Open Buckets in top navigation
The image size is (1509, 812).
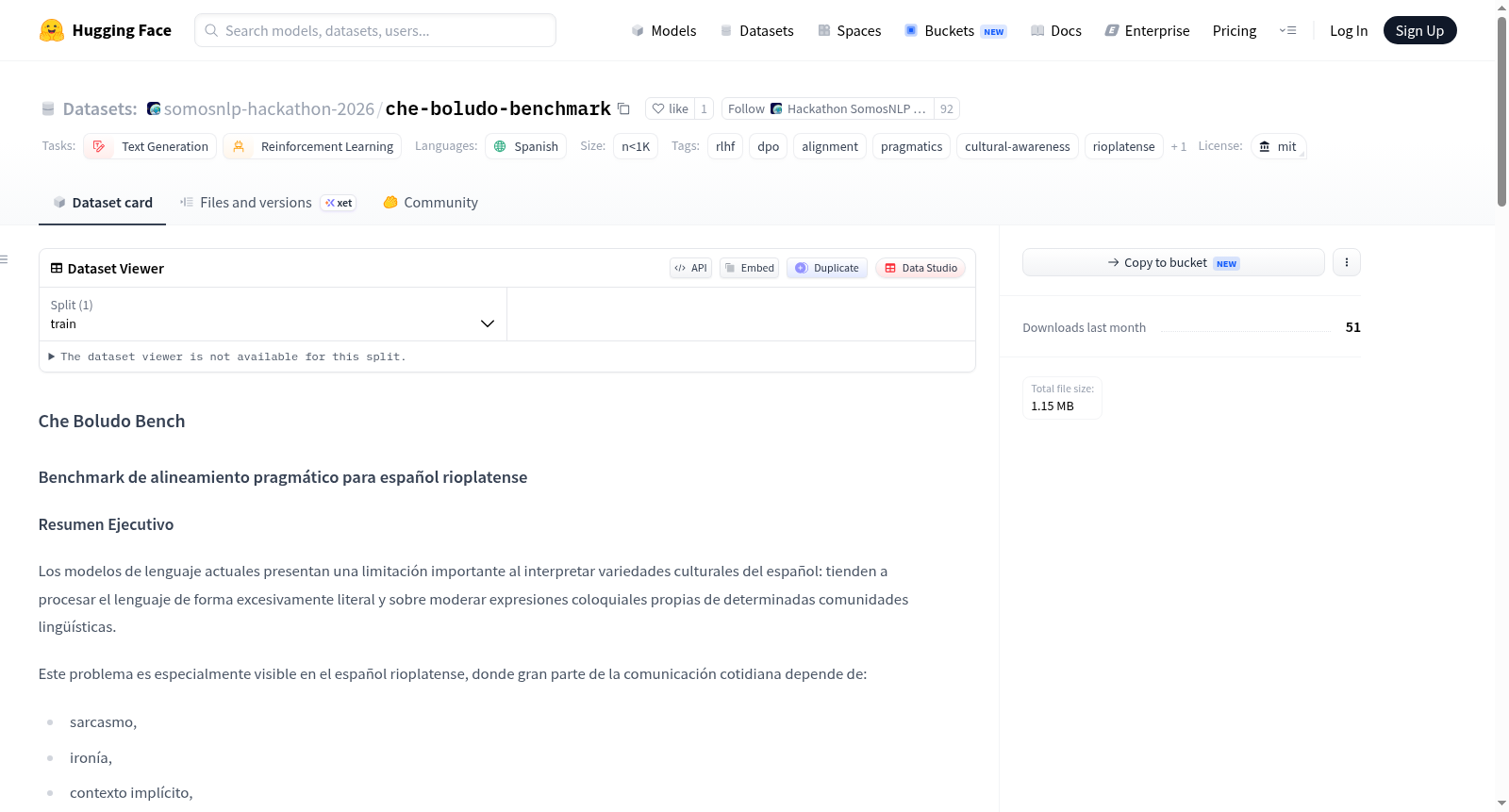tap(955, 30)
